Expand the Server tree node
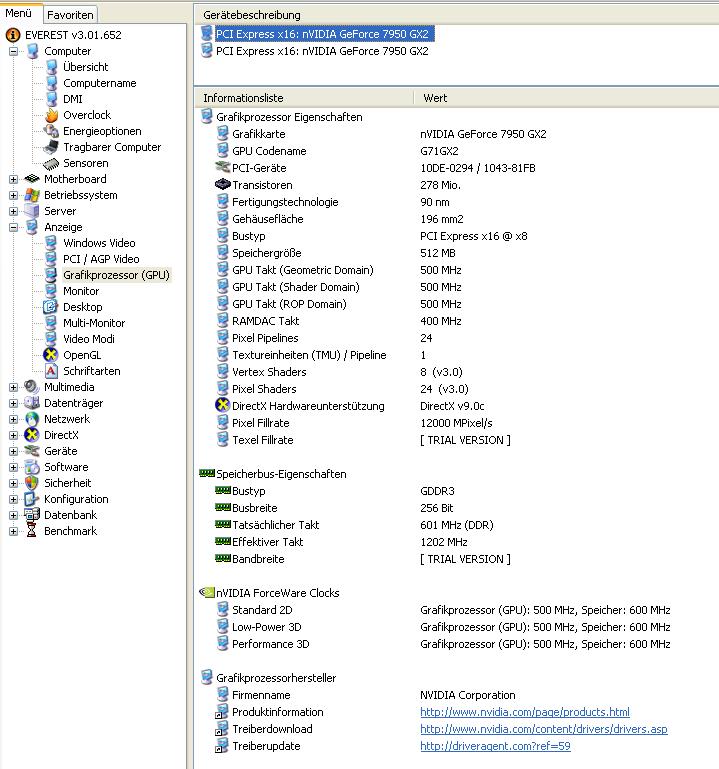This screenshot has height=769, width=719. pyautogui.click(x=13, y=211)
